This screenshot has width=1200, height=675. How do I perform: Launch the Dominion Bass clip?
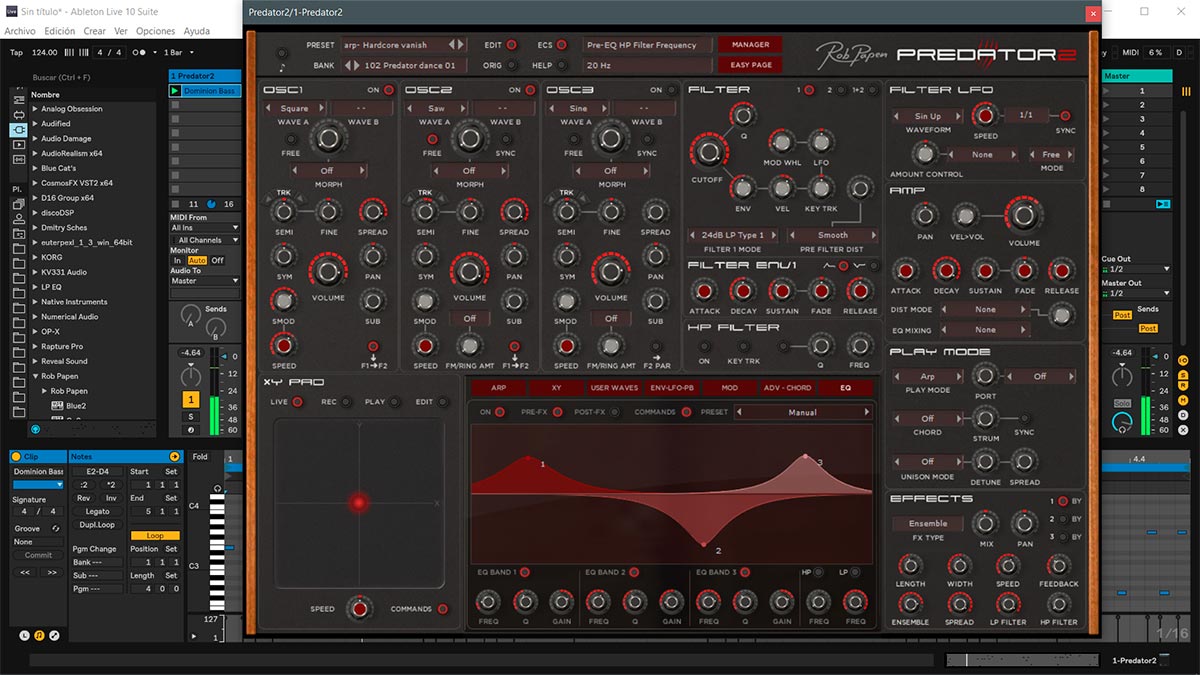(x=175, y=91)
